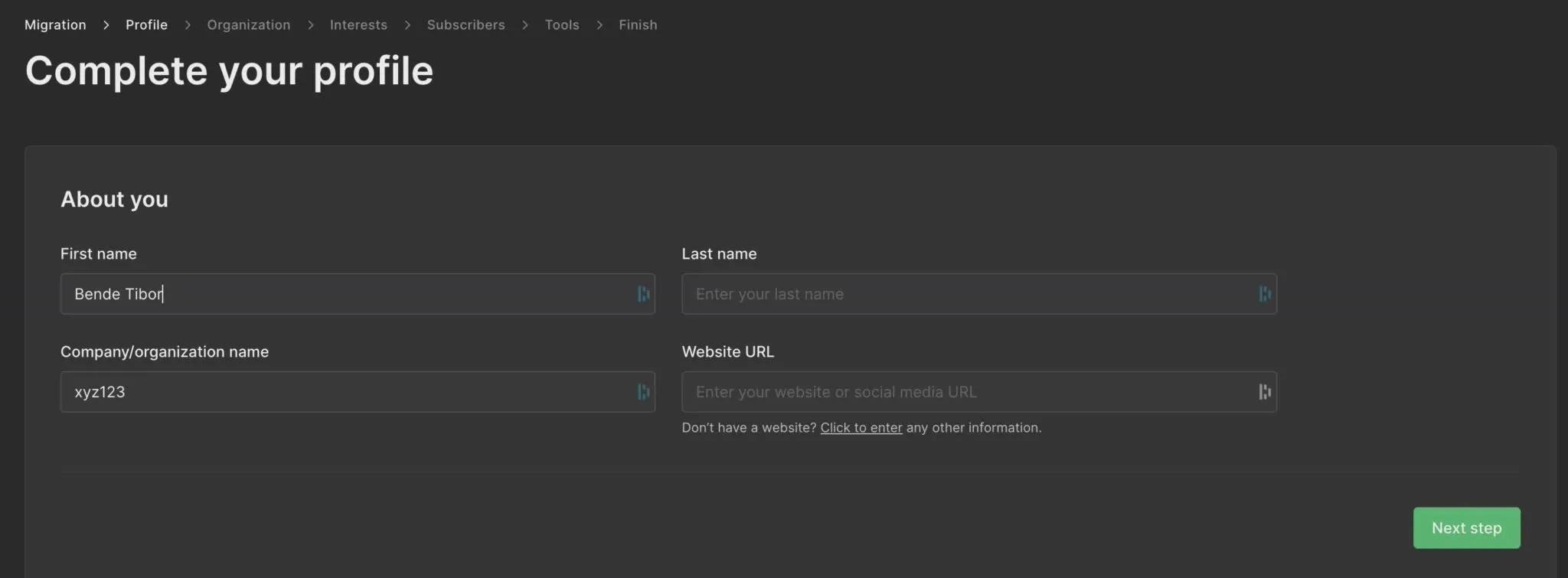Viewport: 1568px width, 578px height.
Task: Switch to the Tools breadcrumb step
Action: [562, 25]
